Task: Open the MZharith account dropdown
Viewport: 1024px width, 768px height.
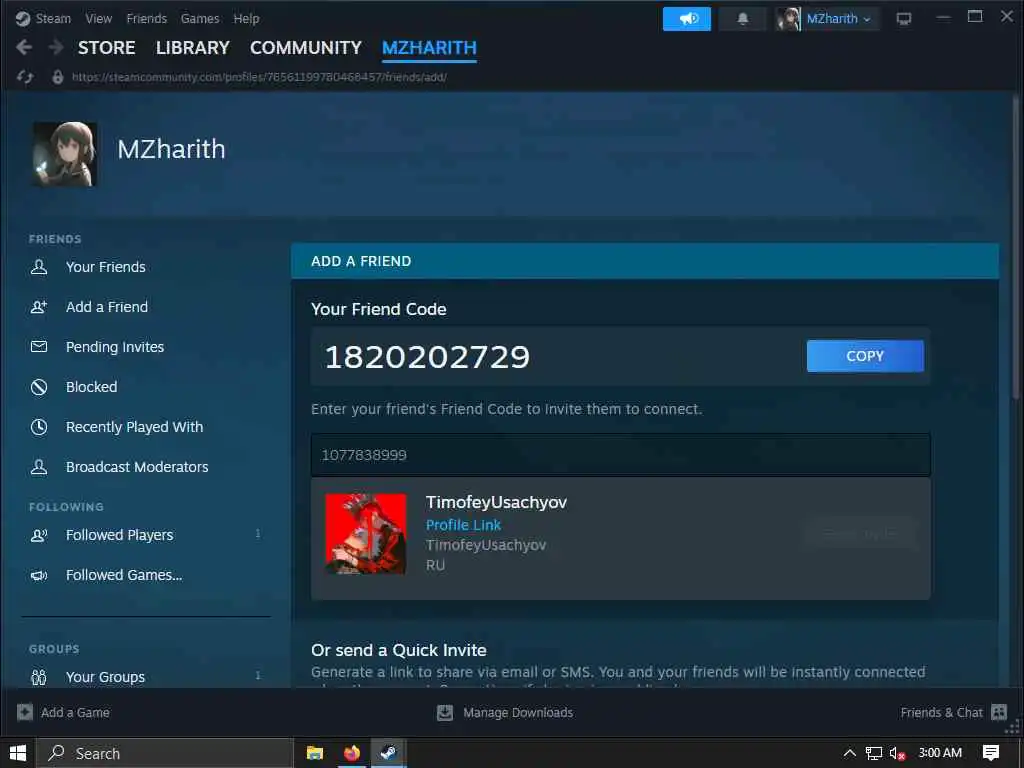Action: pos(839,18)
